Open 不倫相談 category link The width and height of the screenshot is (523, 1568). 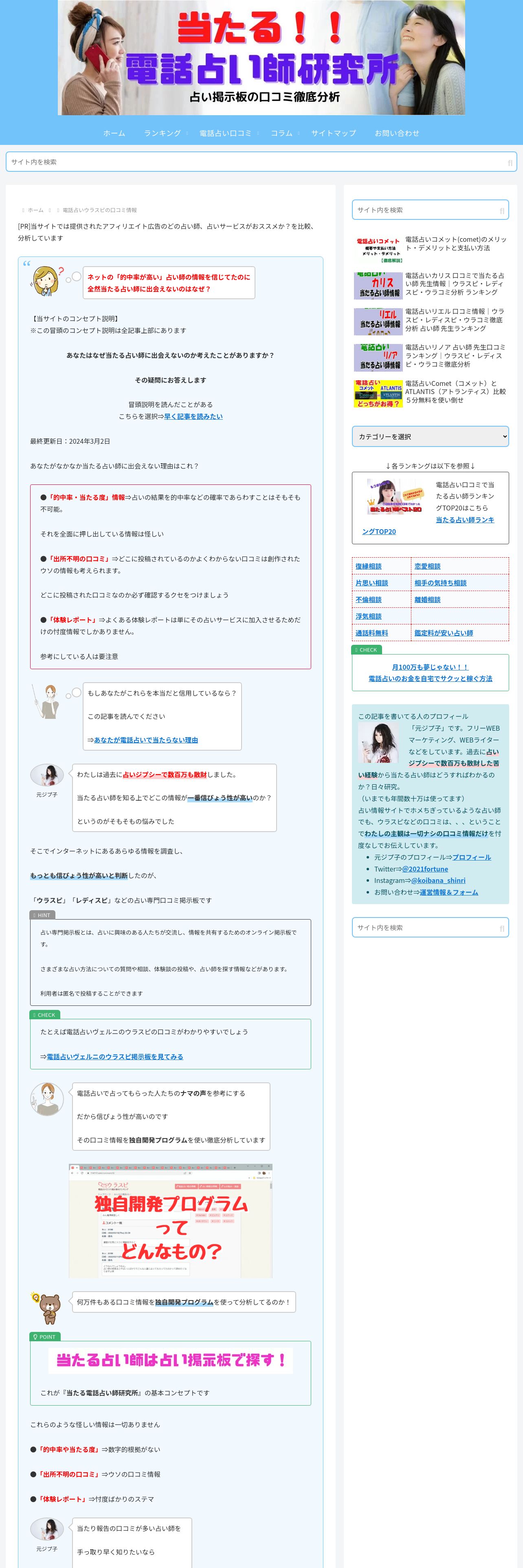368,600
